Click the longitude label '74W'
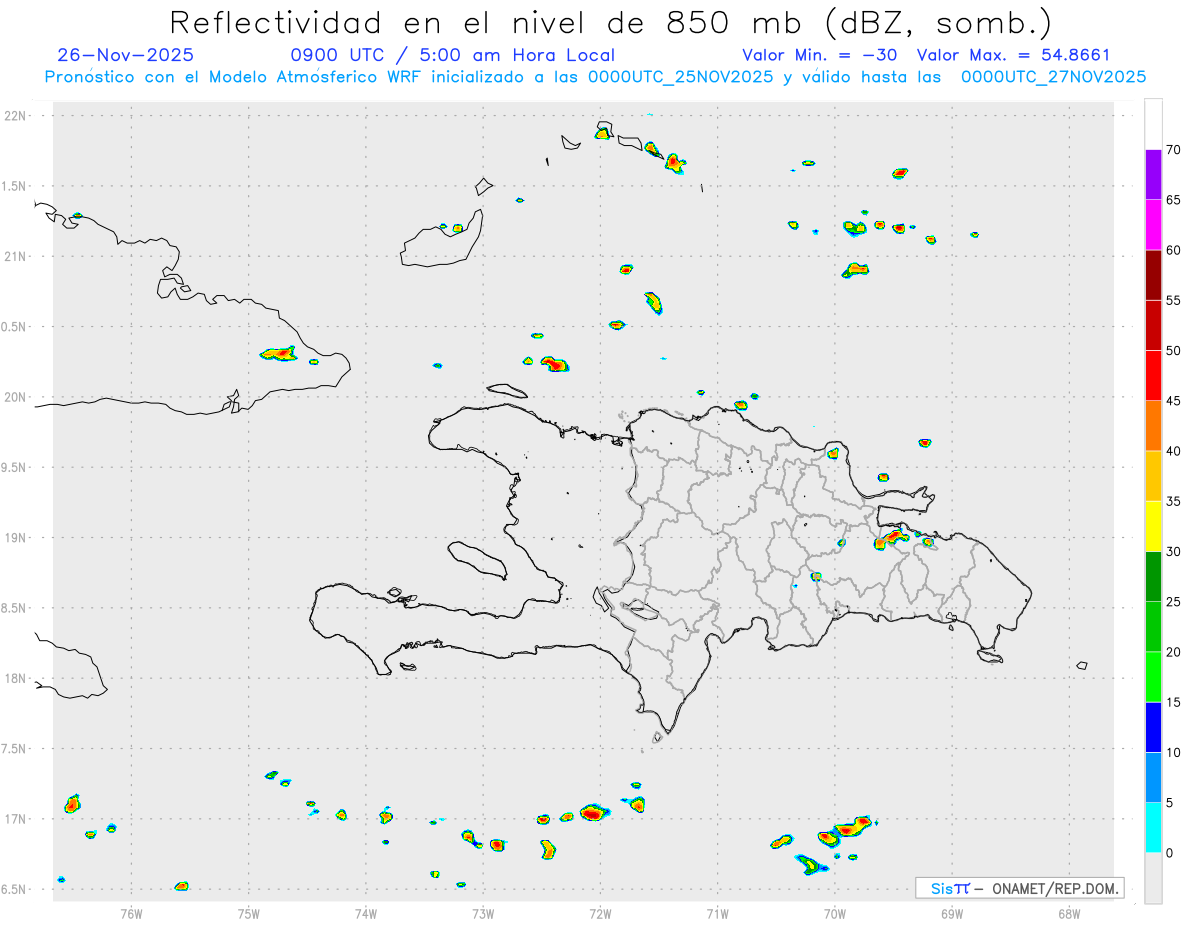This screenshot has width=1200, height=927. click(365, 912)
